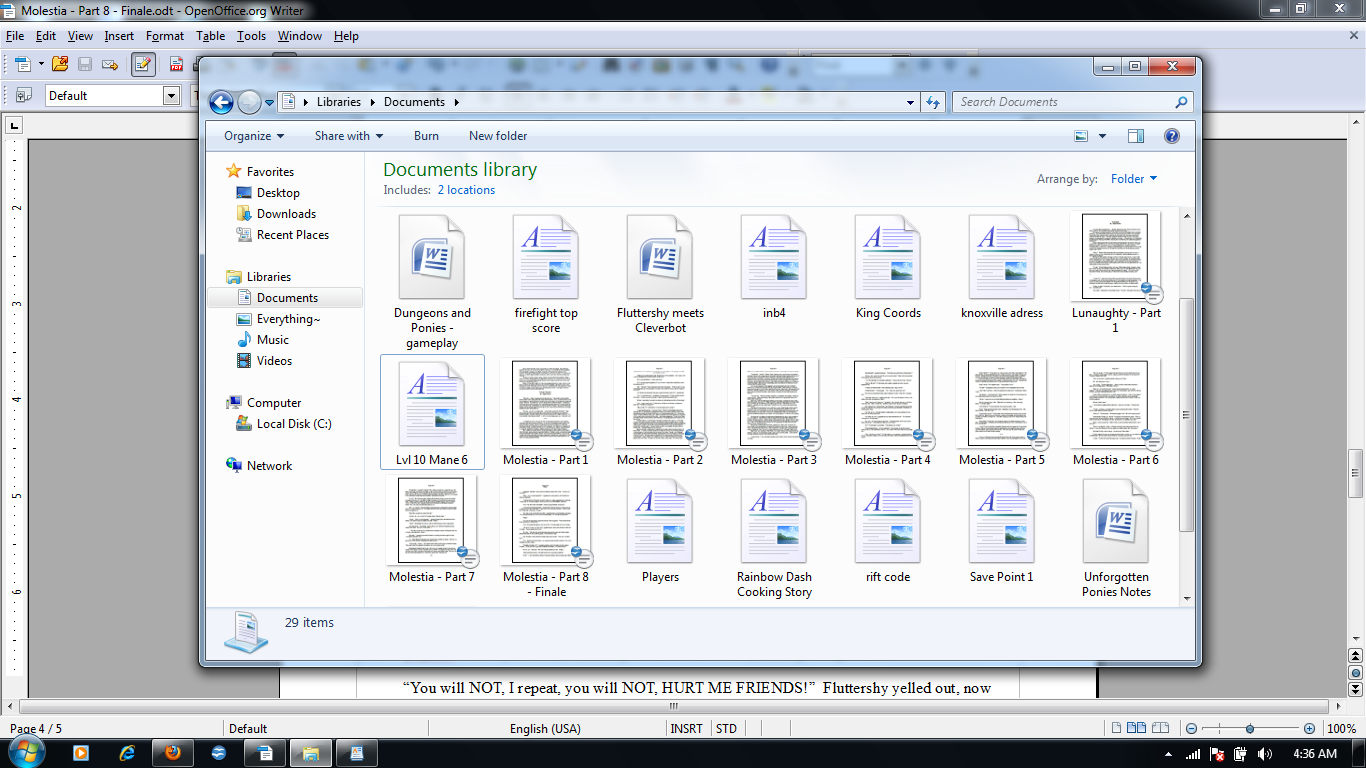Click the Writer zoom slider handle
The image size is (1366, 768).
click(x=1250, y=729)
